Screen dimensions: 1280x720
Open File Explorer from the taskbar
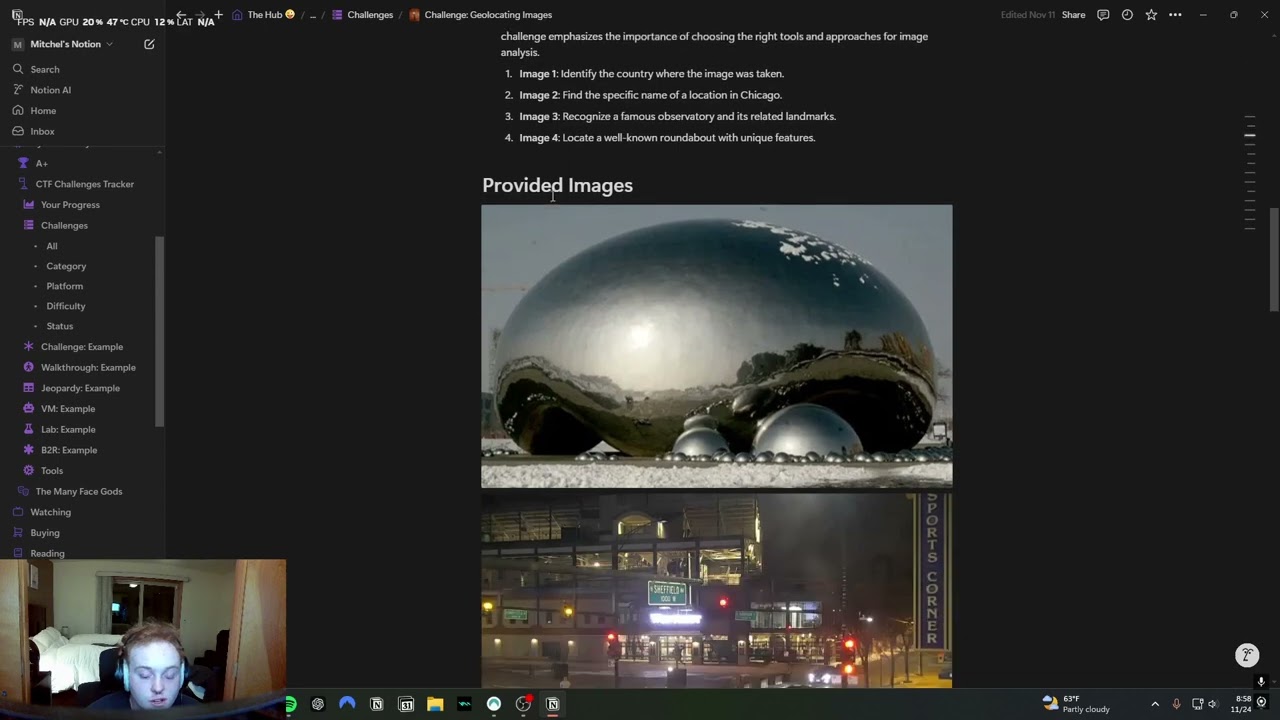435,704
